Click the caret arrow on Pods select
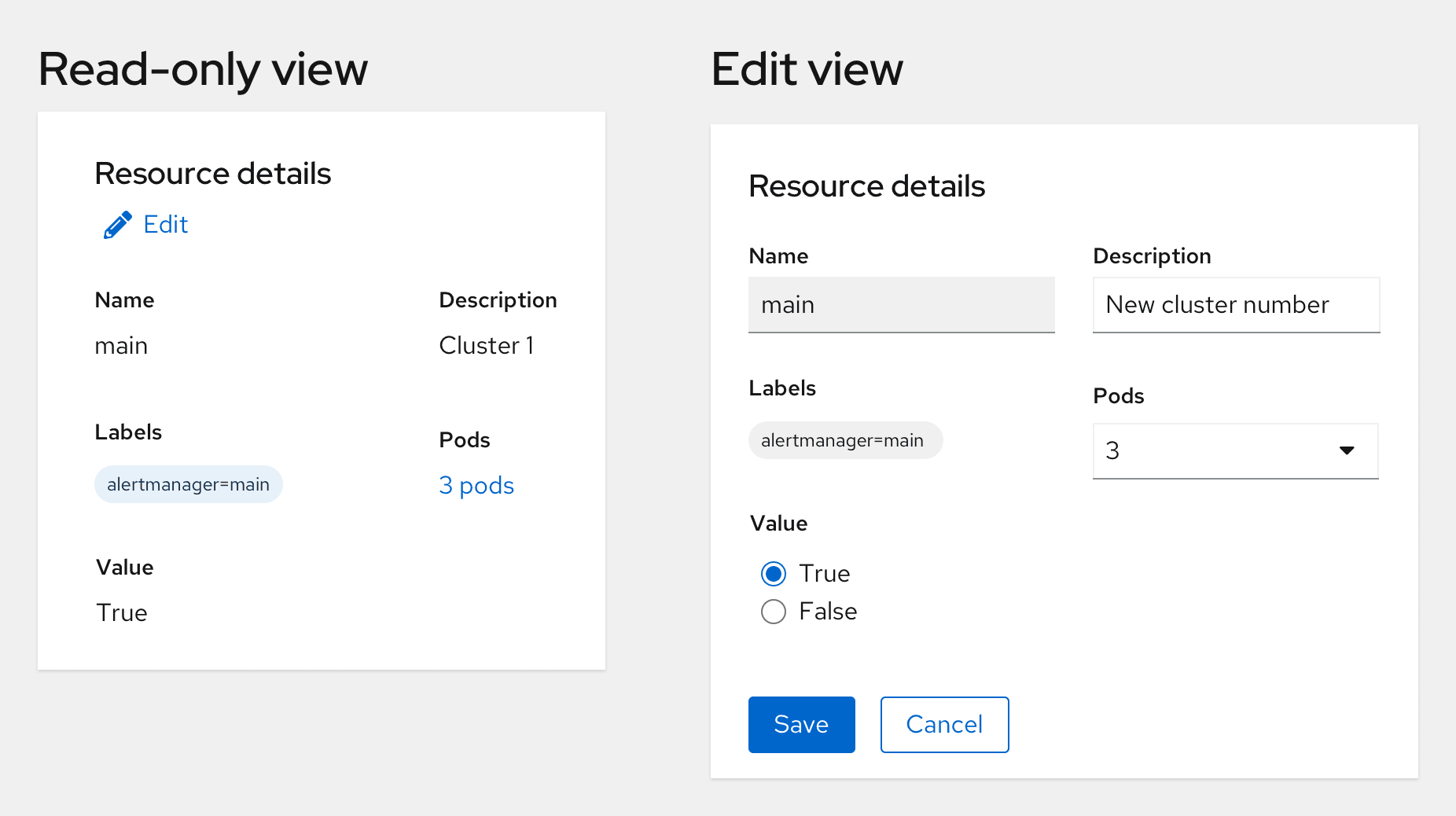Screen dimensions: 1456x816 [1347, 450]
